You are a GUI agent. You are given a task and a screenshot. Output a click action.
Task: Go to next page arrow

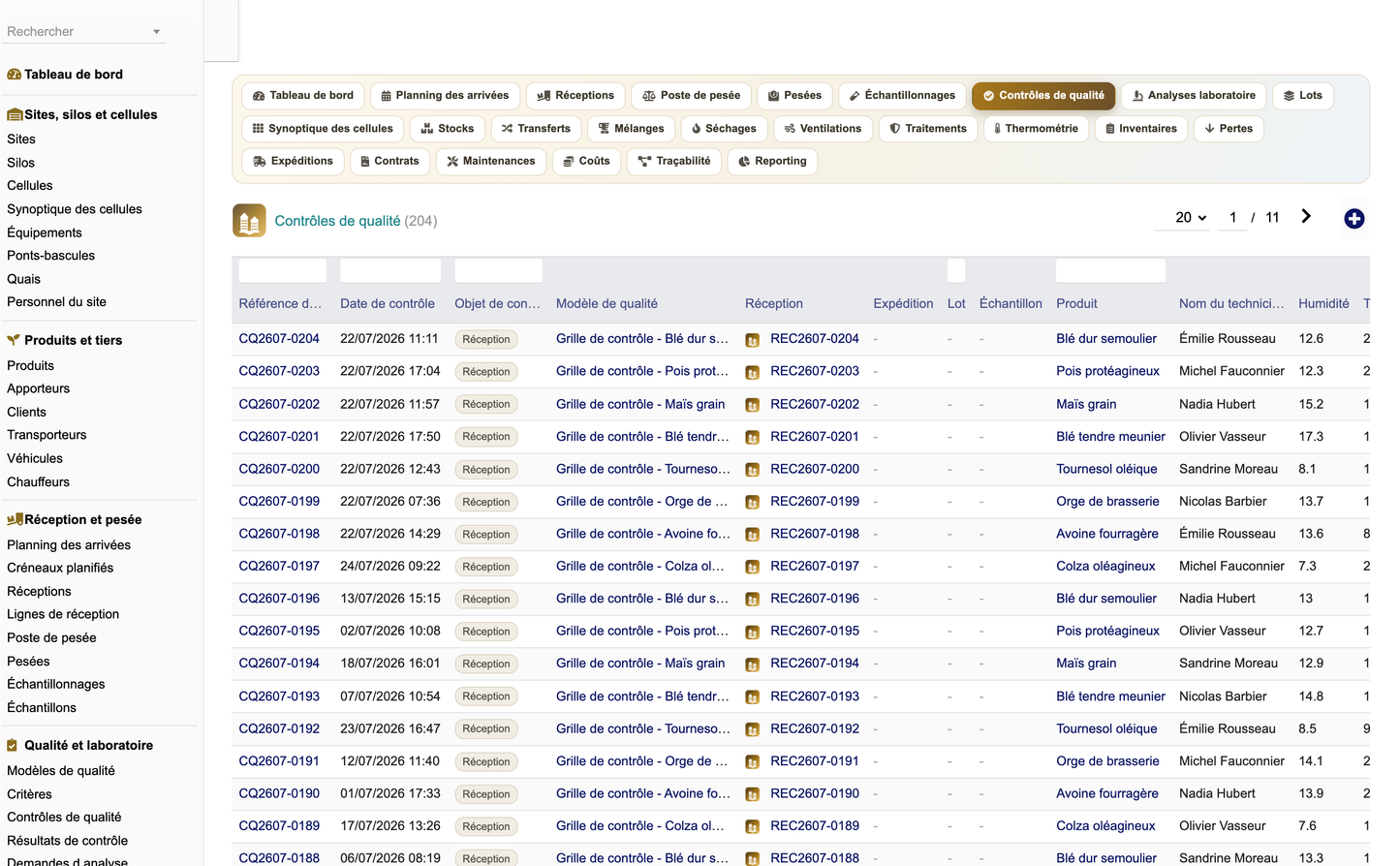[1306, 216]
